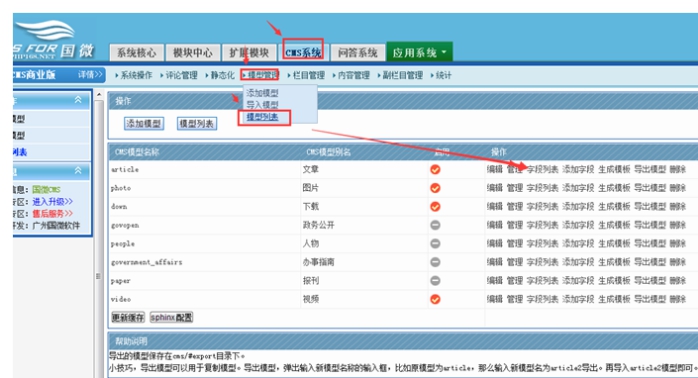
Task: Toggle the grey status icon for paper
Action: [x=435, y=280]
